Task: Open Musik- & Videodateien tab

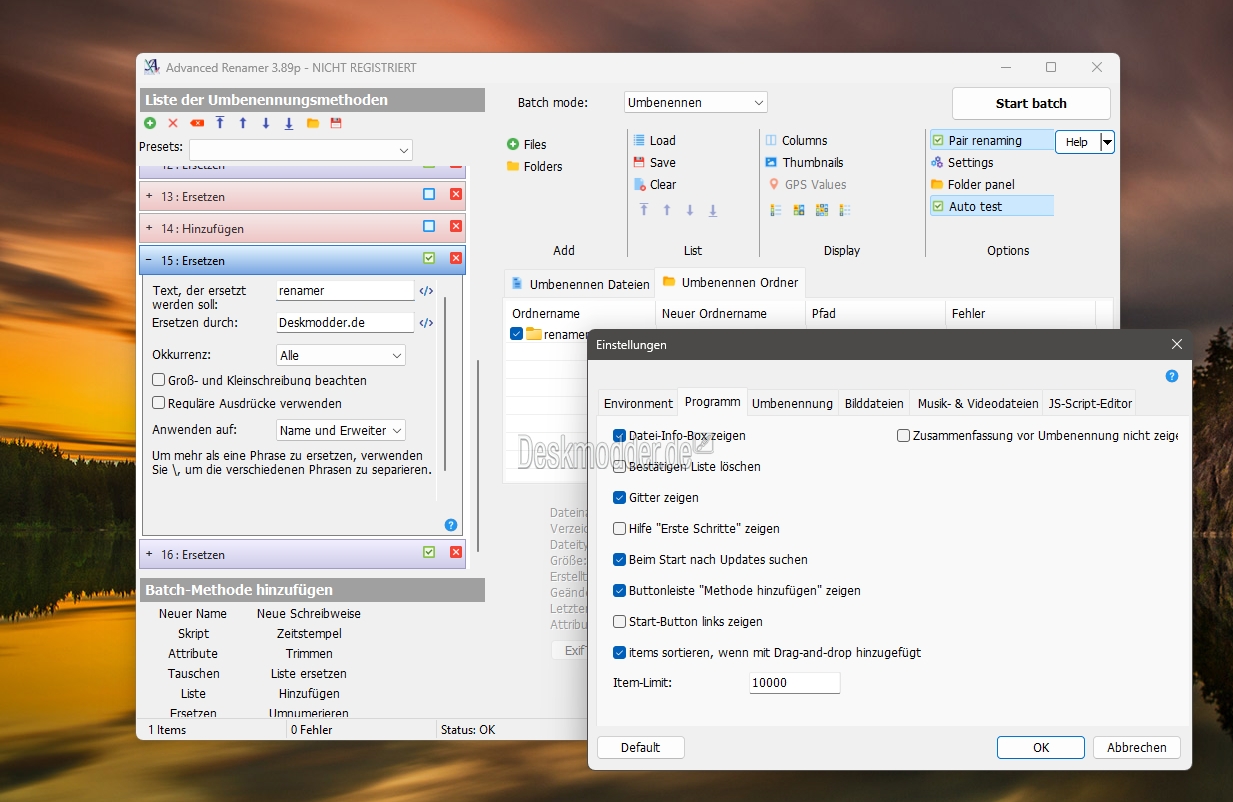Action: pyautogui.click(x=978, y=403)
